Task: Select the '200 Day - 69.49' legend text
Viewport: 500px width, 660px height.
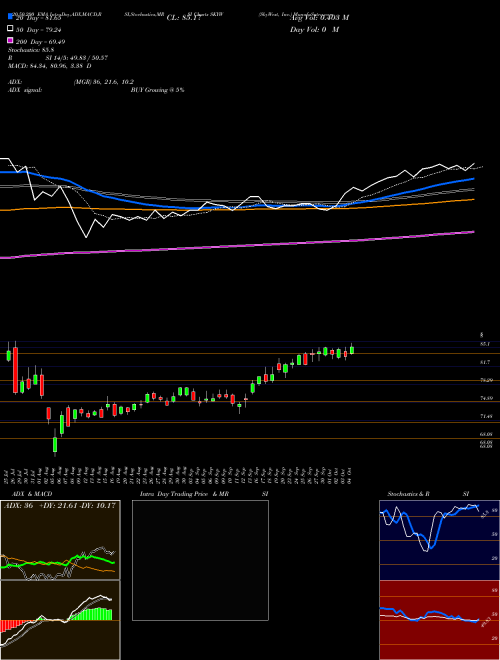Action: (40, 42)
